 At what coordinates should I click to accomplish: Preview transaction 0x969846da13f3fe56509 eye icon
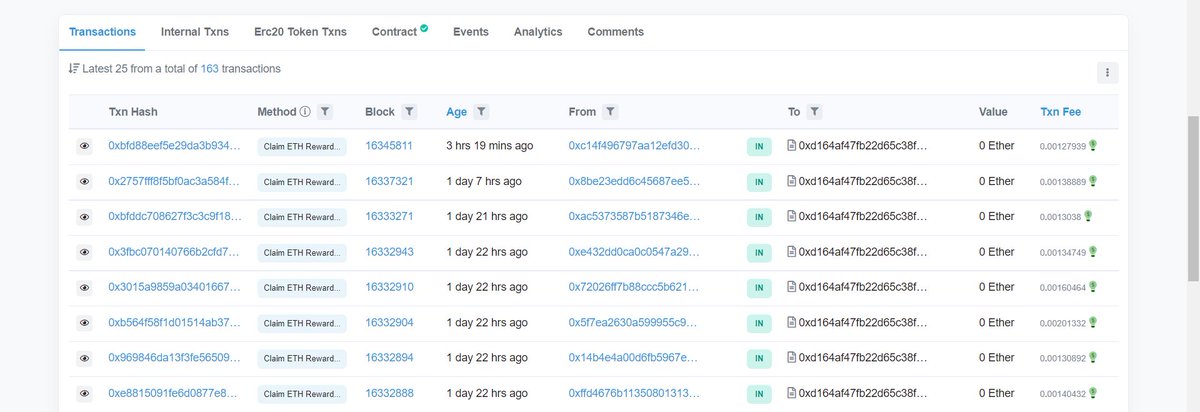(85, 358)
